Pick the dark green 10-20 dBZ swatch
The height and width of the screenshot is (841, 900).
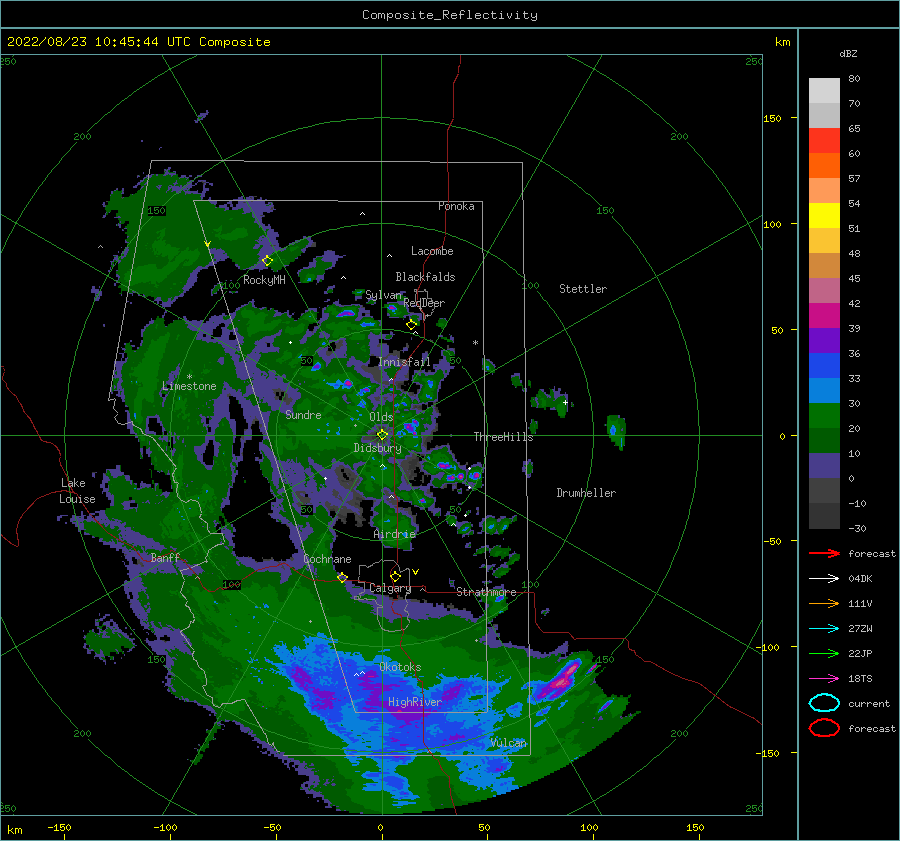pos(824,440)
